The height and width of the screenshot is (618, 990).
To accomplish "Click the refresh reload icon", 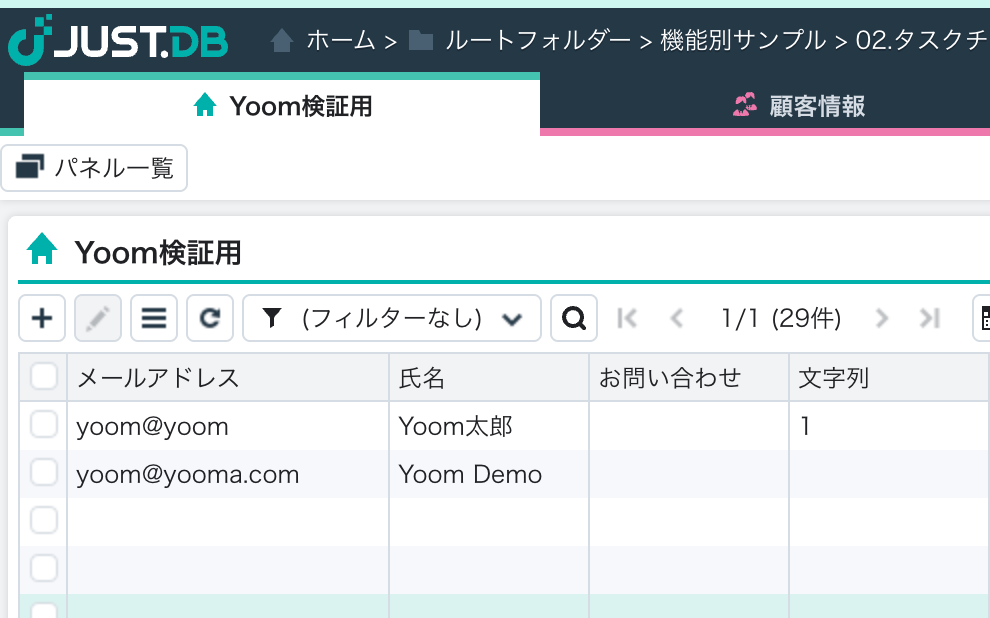I will point(209,319).
